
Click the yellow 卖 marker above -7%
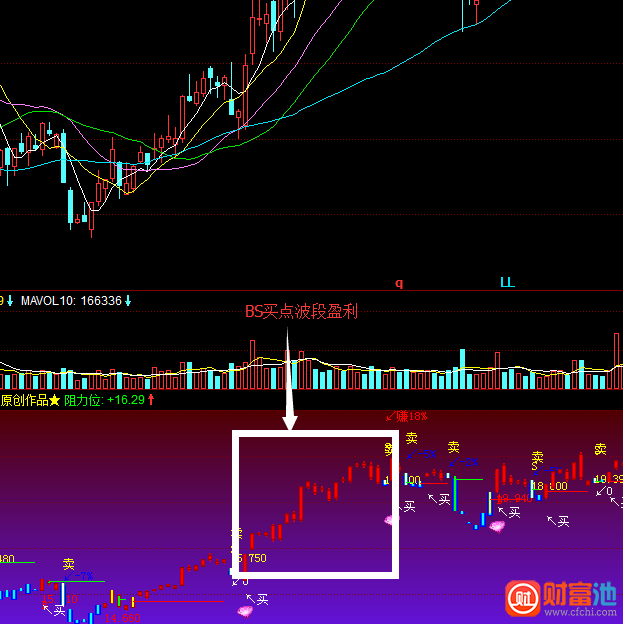tap(68, 564)
